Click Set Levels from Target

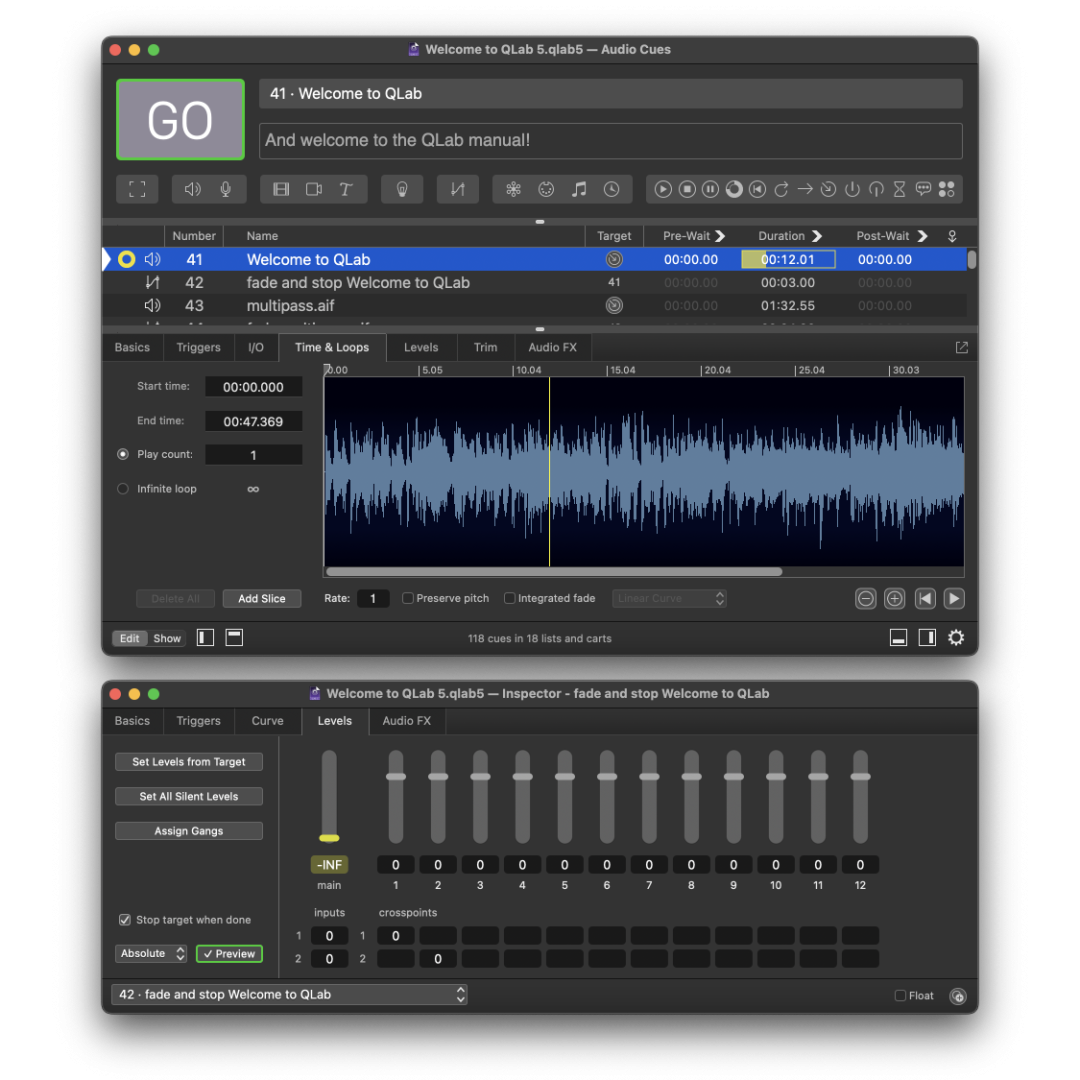pos(189,762)
